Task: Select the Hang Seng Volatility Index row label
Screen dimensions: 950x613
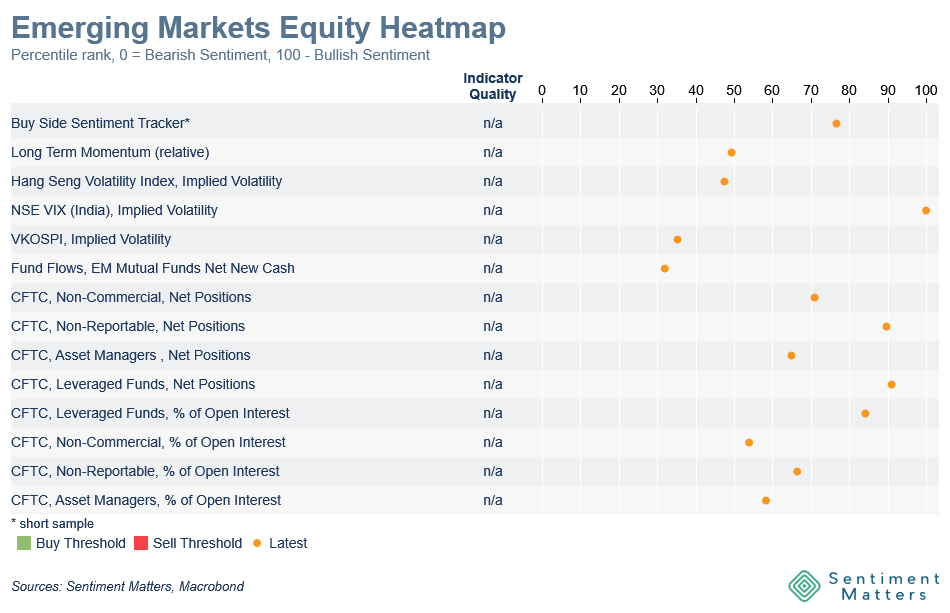Action: coord(146,181)
